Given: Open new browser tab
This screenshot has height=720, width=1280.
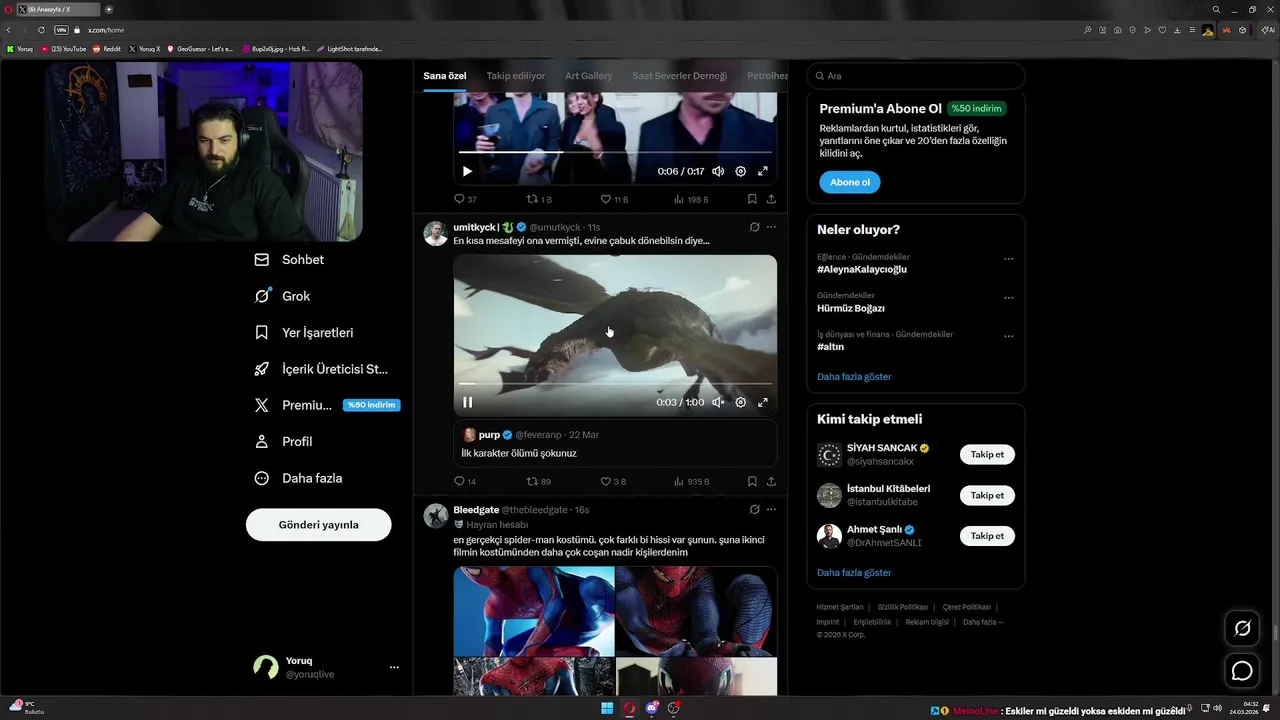Looking at the screenshot, I should (109, 9).
